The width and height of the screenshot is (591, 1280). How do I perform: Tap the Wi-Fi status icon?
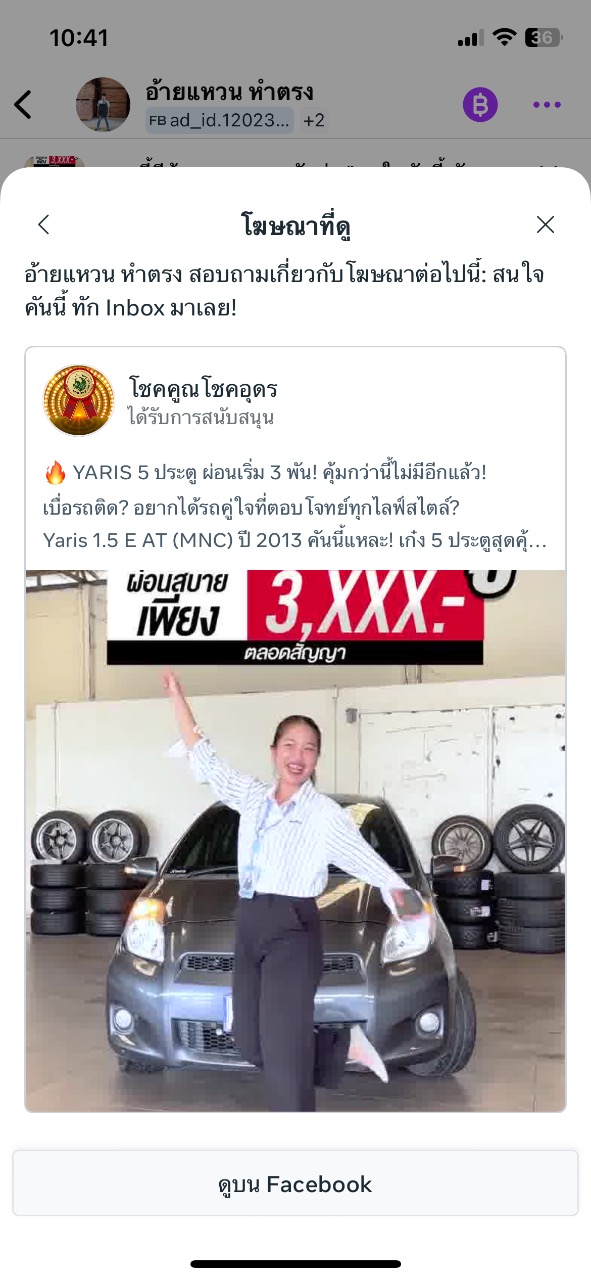(505, 38)
